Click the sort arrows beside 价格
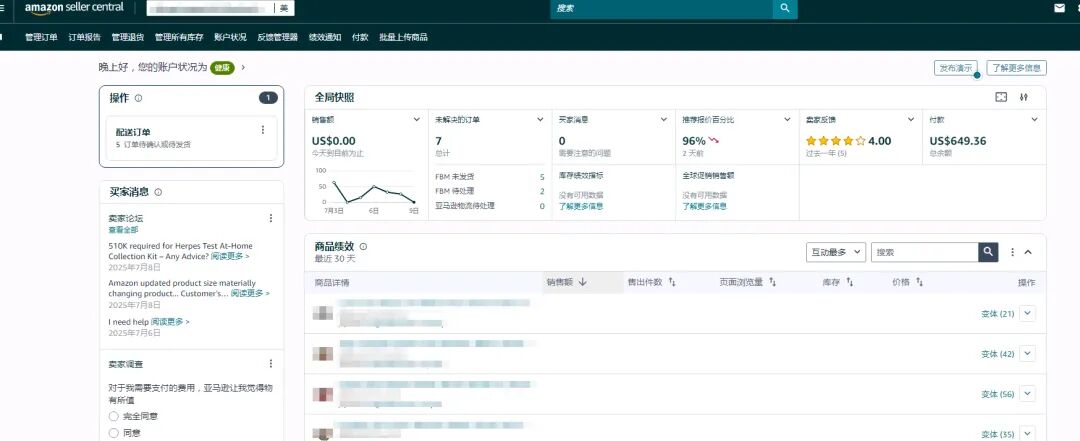Image resolution: width=1080 pixels, height=441 pixels. pos(920,282)
